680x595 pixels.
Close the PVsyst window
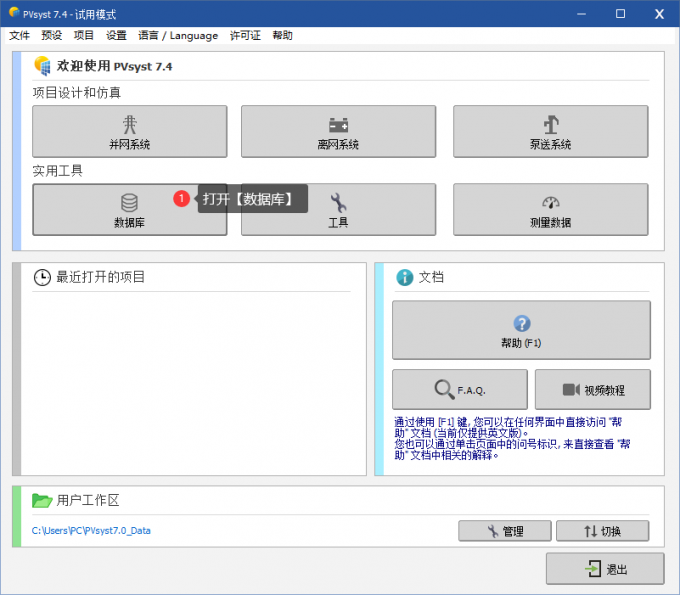coord(660,14)
